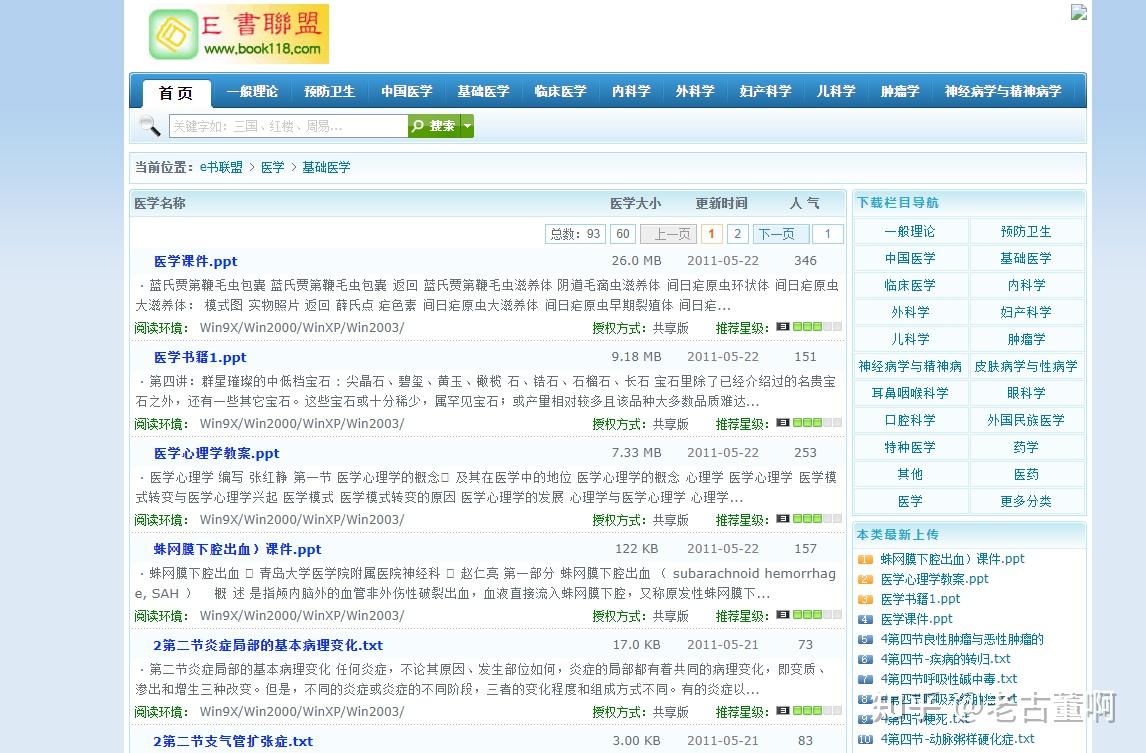Open the 医学课件.ppt file title link
This screenshot has height=753, width=1146.
click(x=195, y=261)
